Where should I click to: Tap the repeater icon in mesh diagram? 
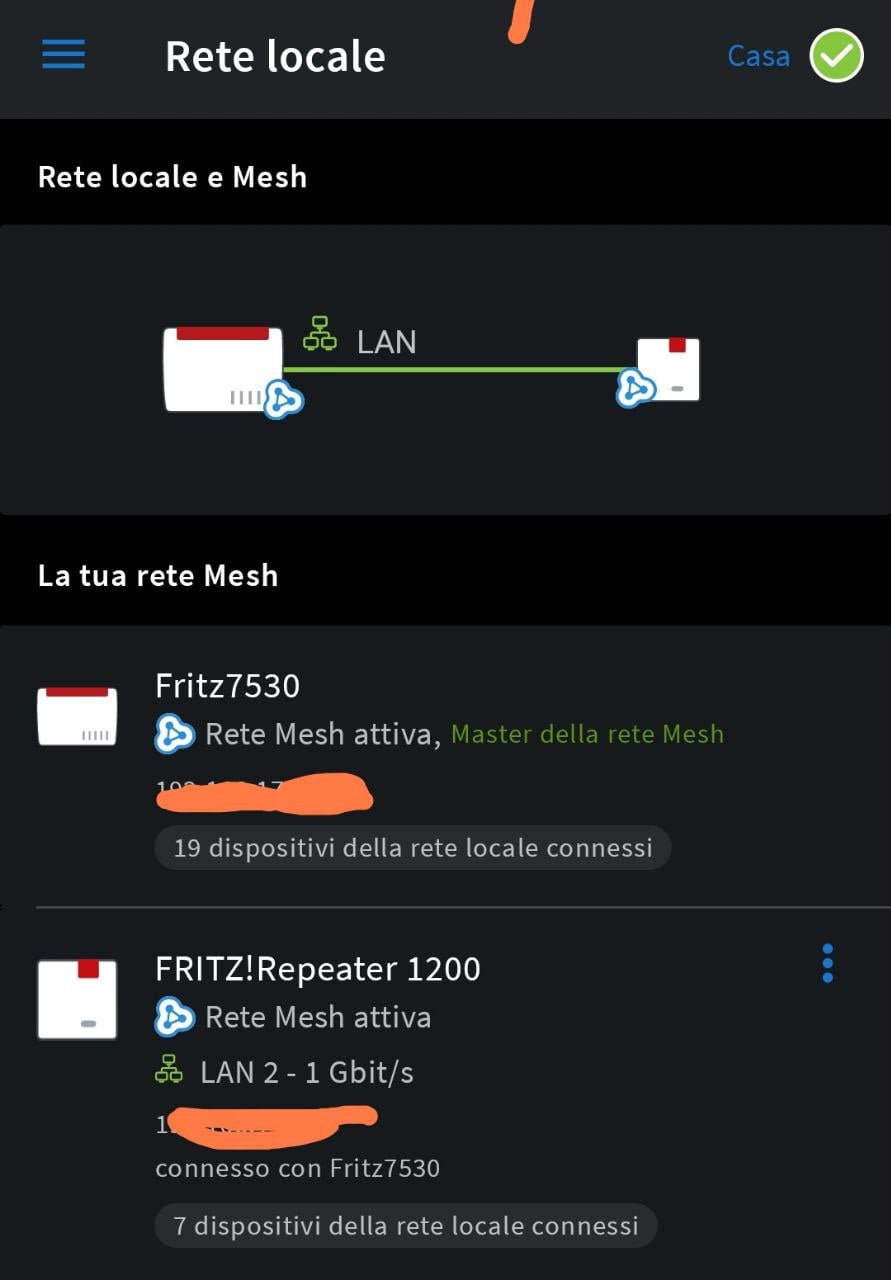[x=668, y=369]
